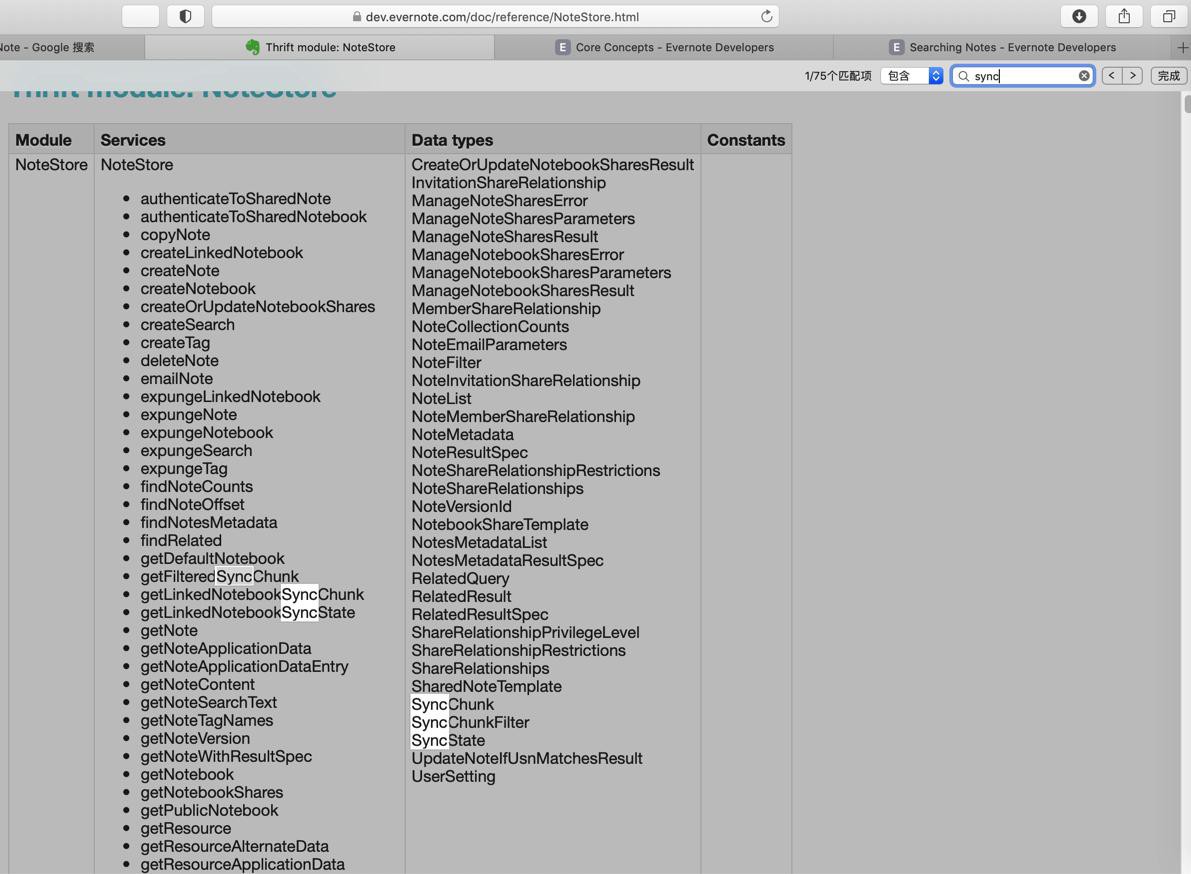Open the NoteStore module link
1191x874 pixels.
[x=51, y=165]
